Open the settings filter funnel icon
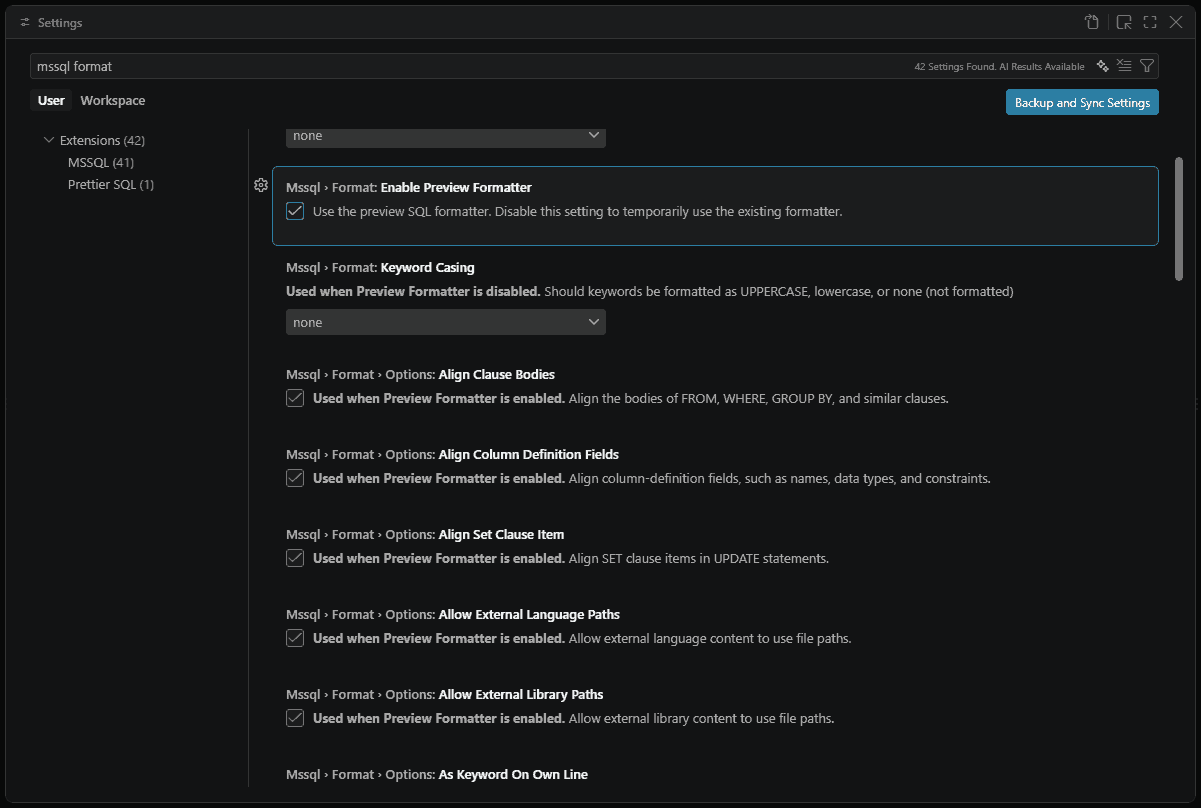This screenshot has width=1201, height=808. [x=1147, y=66]
